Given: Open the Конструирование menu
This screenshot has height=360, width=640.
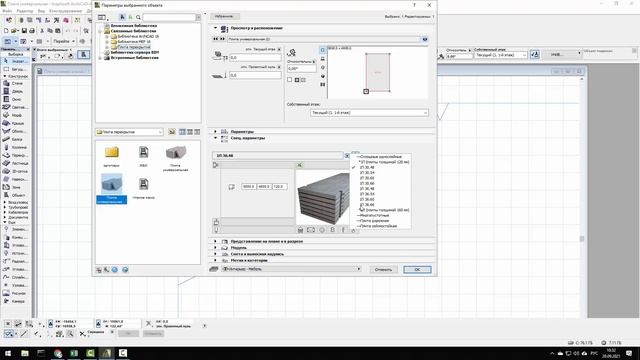Looking at the screenshot, I should pos(65,11).
